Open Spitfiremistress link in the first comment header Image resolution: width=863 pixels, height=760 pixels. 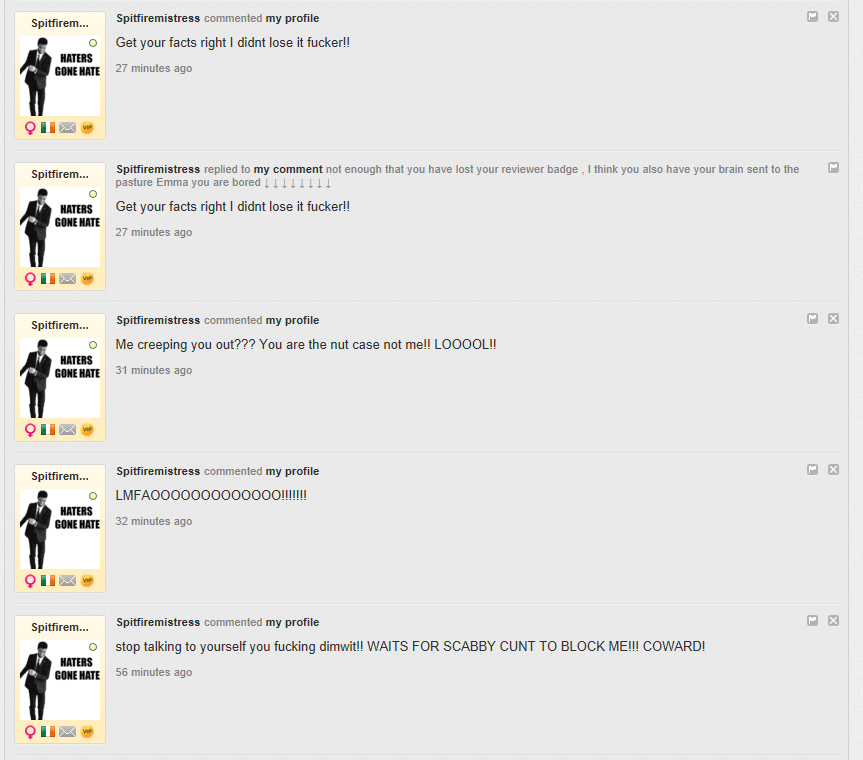point(158,18)
